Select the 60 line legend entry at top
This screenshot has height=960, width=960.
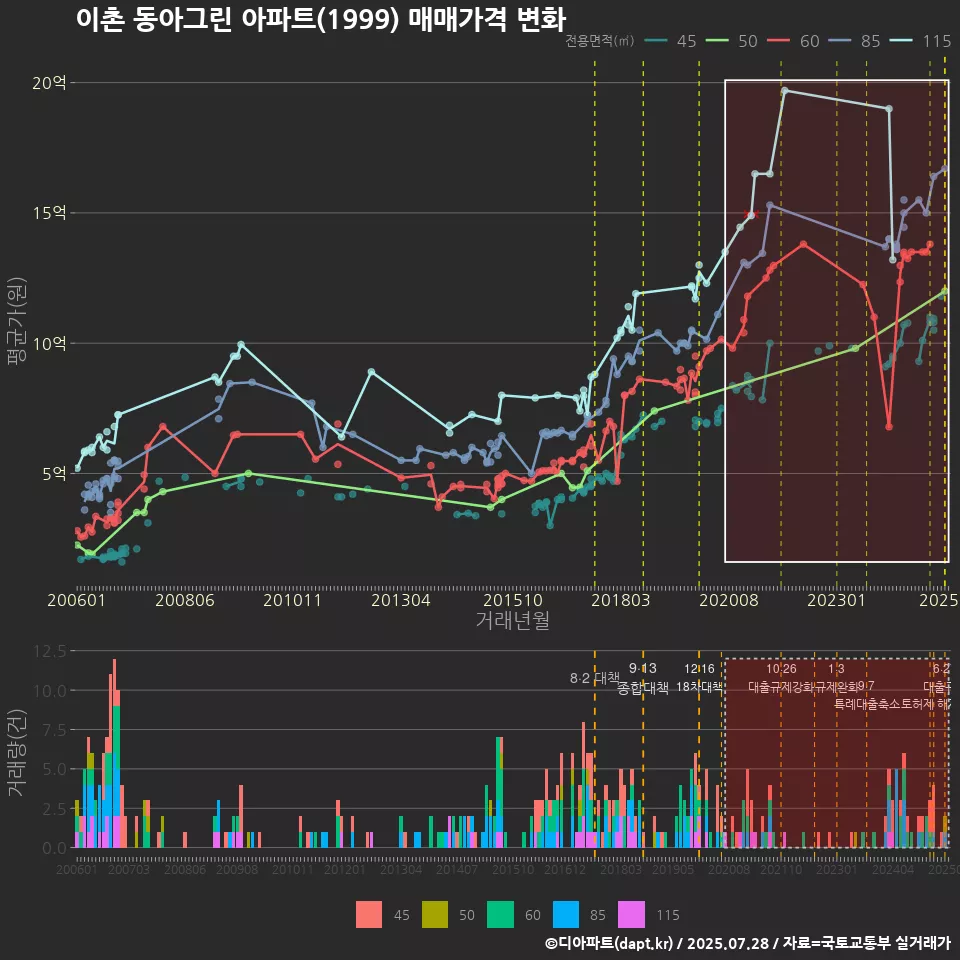(793, 41)
